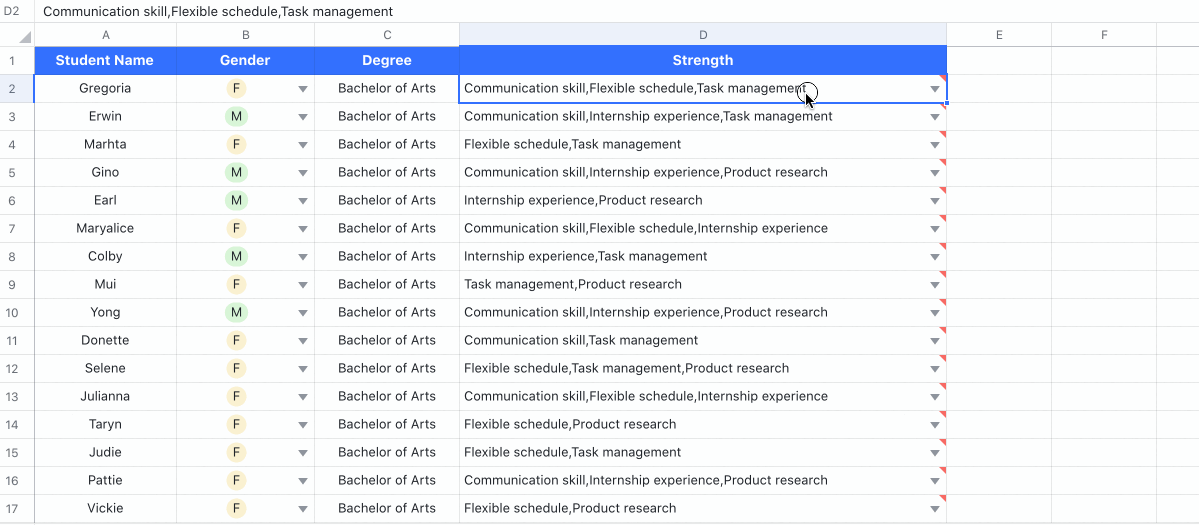The width and height of the screenshot is (1199, 525).
Task: Click the Student Name header cell
Action: [x=105, y=60]
